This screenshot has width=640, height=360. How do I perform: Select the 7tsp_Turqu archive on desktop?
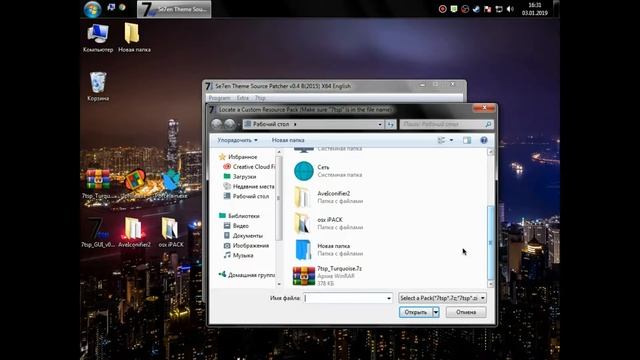tap(98, 184)
